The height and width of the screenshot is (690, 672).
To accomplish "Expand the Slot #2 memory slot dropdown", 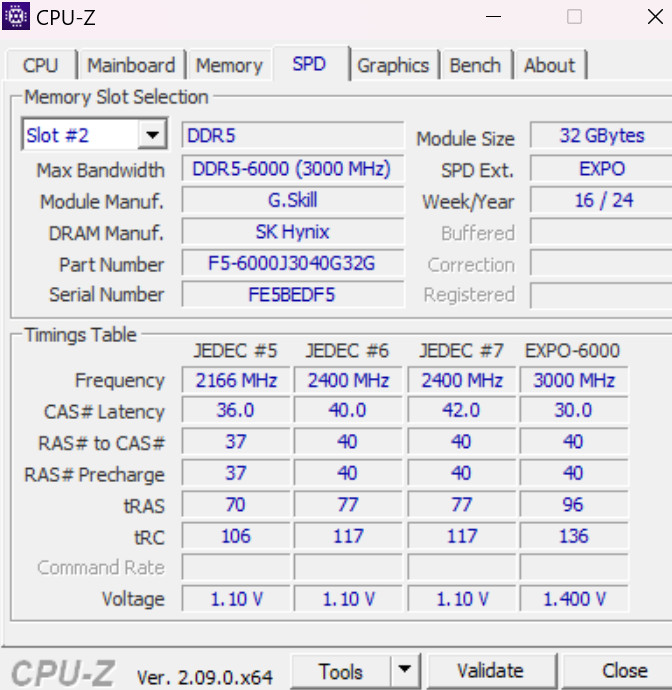I will (152, 134).
